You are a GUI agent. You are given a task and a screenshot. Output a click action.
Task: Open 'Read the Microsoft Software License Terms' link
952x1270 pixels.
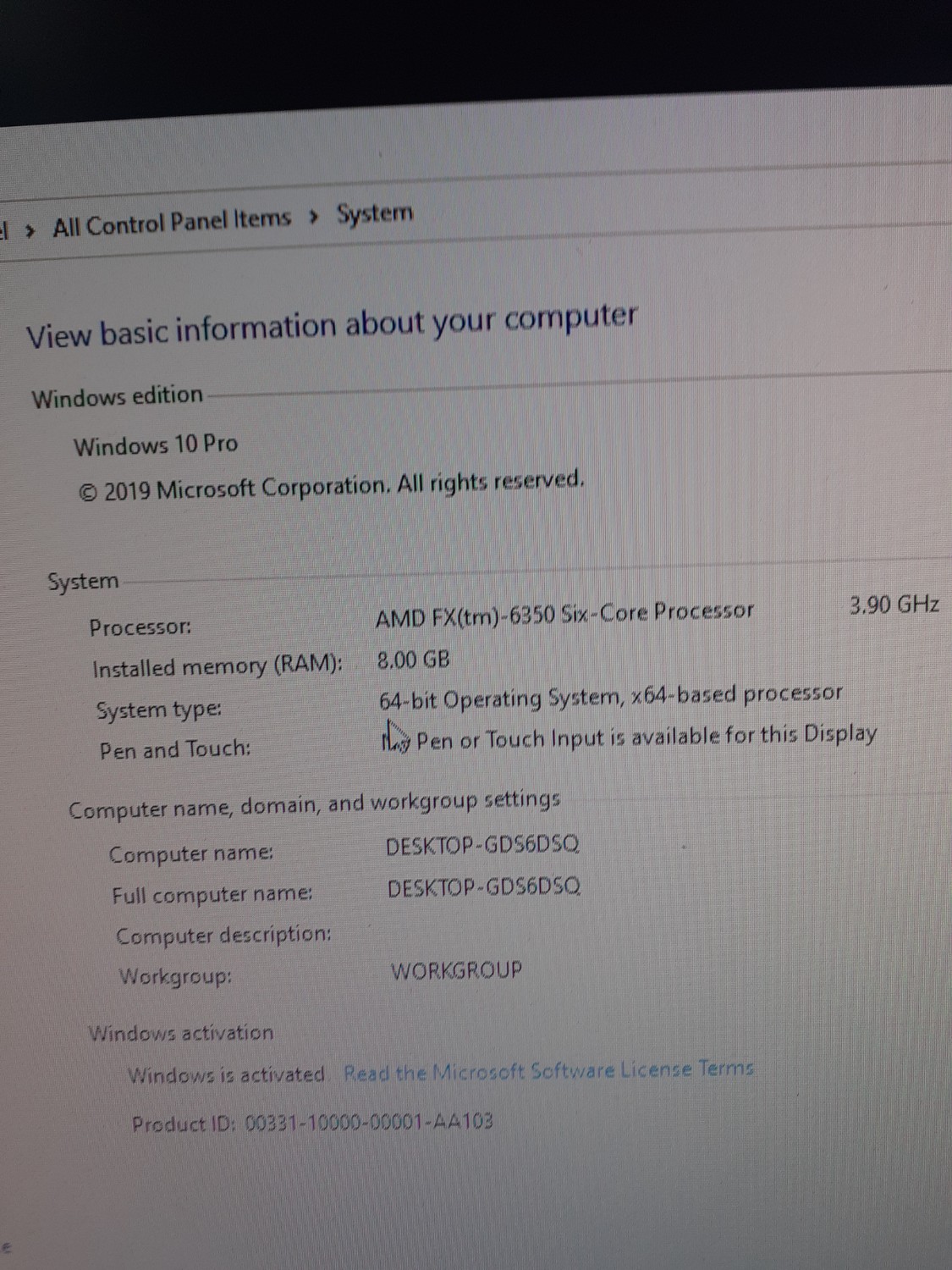pyautogui.click(x=548, y=1070)
